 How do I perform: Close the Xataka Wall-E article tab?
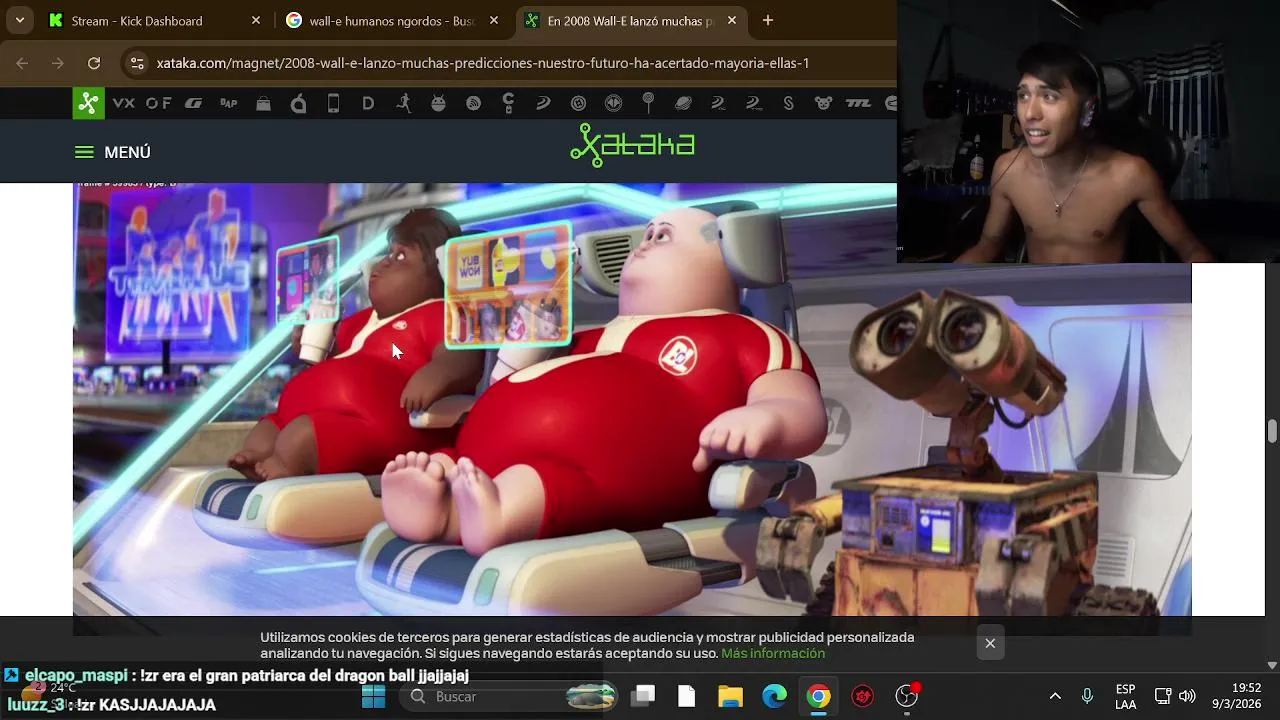click(x=732, y=20)
